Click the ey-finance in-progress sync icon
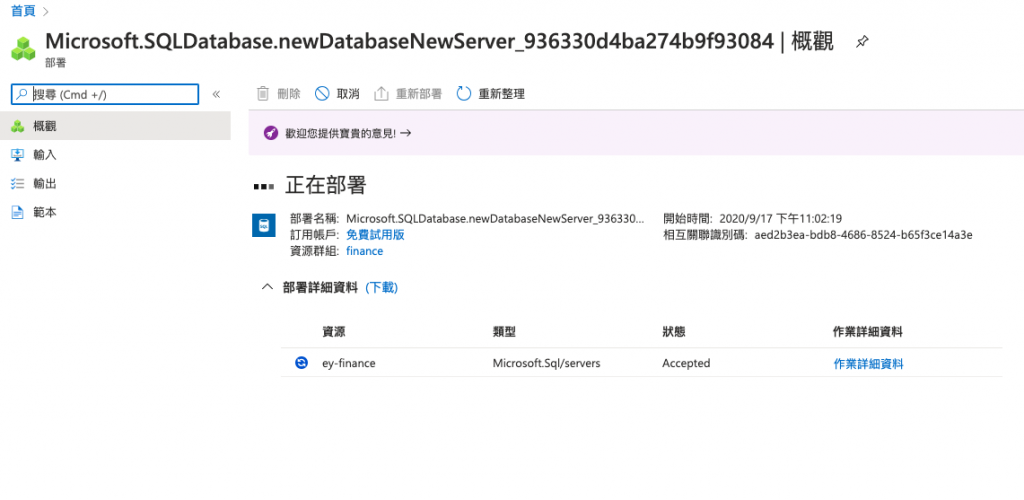1024x500 pixels. (x=301, y=363)
